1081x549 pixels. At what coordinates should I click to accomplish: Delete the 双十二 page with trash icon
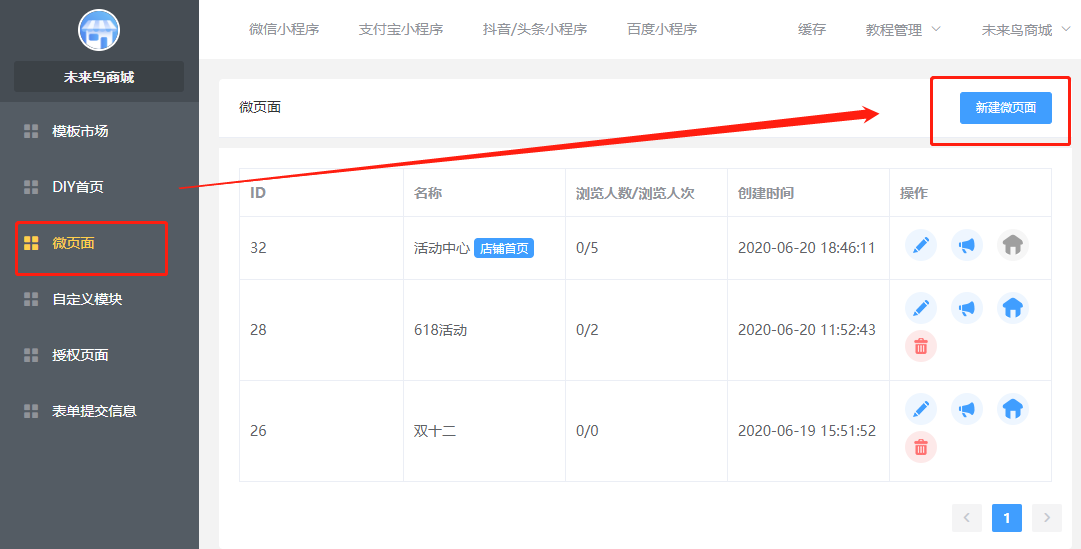click(x=921, y=447)
